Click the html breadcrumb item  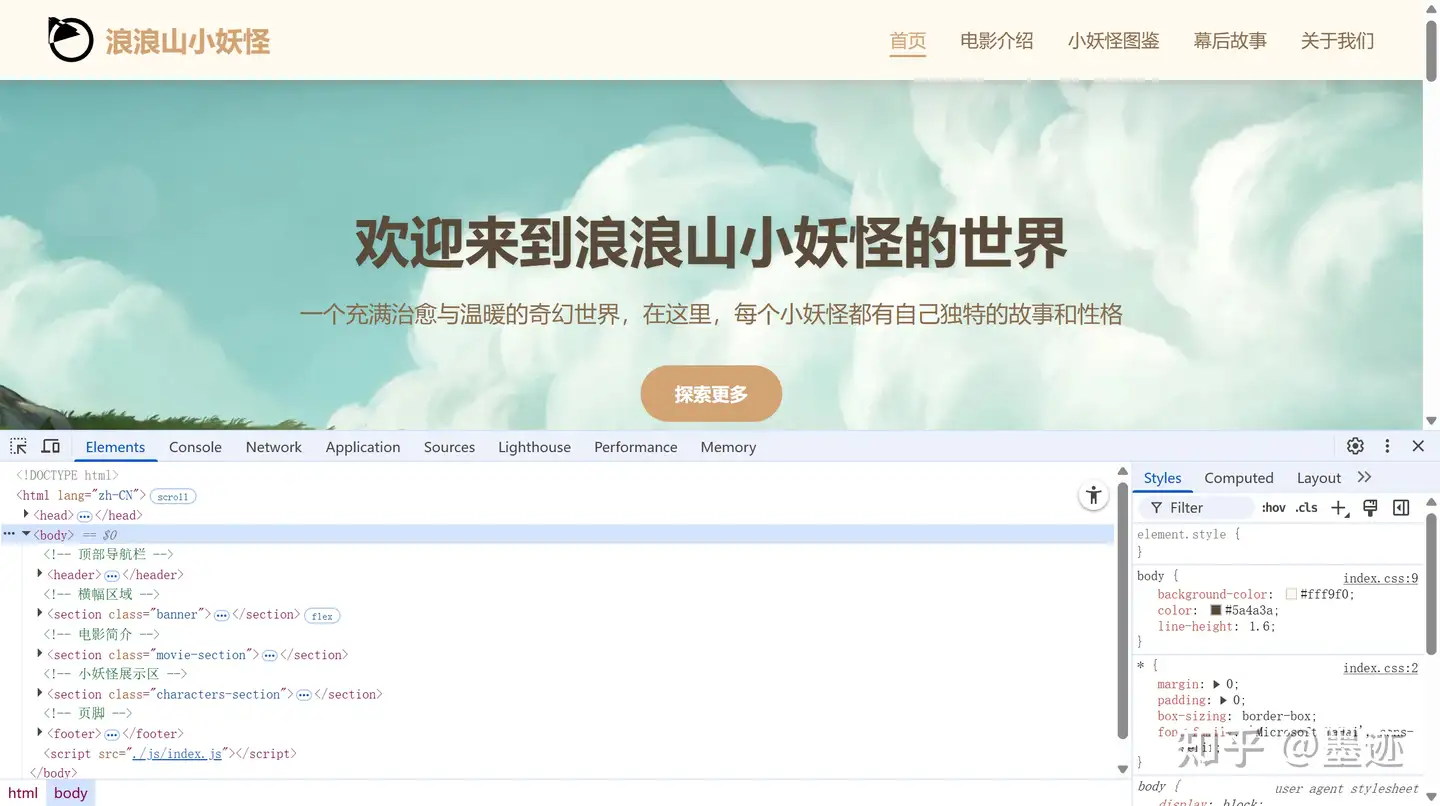tap(23, 793)
